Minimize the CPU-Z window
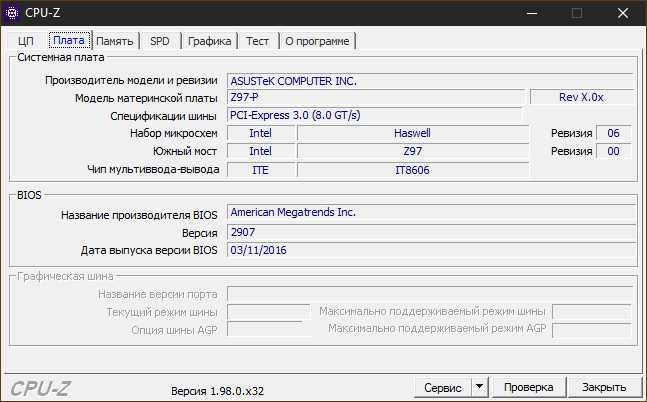 click(x=532, y=13)
